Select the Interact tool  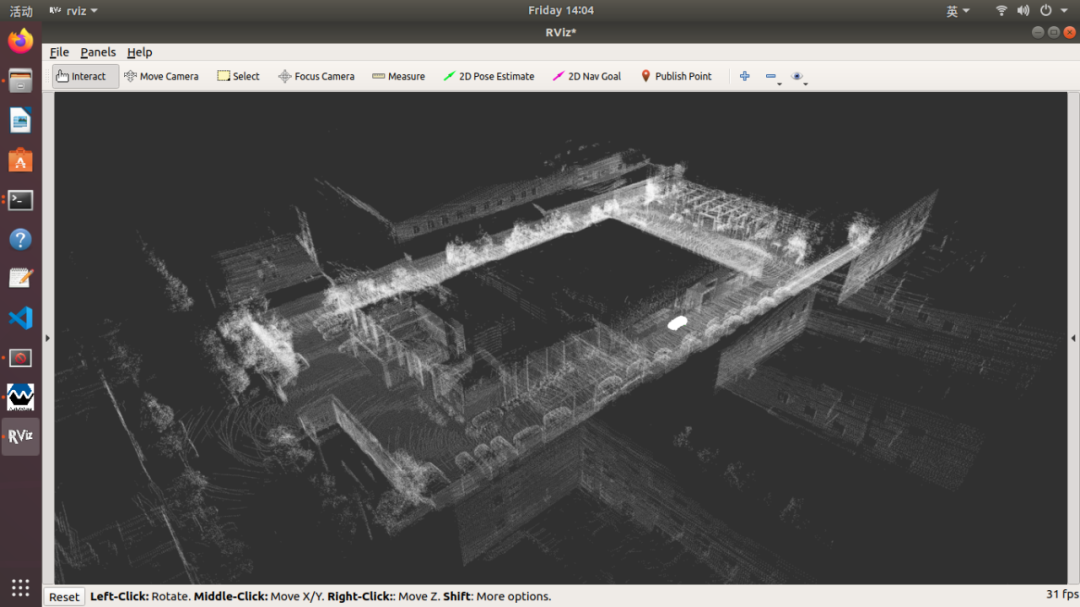[x=80, y=76]
